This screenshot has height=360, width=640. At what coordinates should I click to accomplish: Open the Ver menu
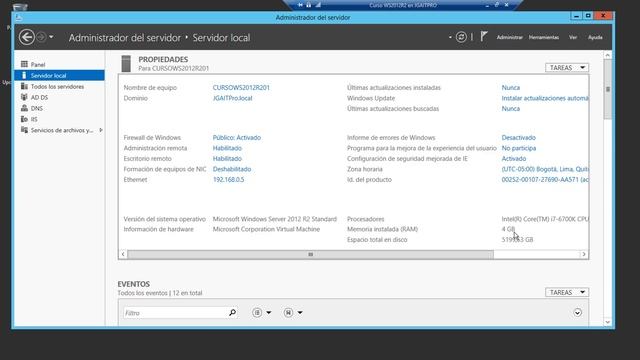(x=573, y=37)
